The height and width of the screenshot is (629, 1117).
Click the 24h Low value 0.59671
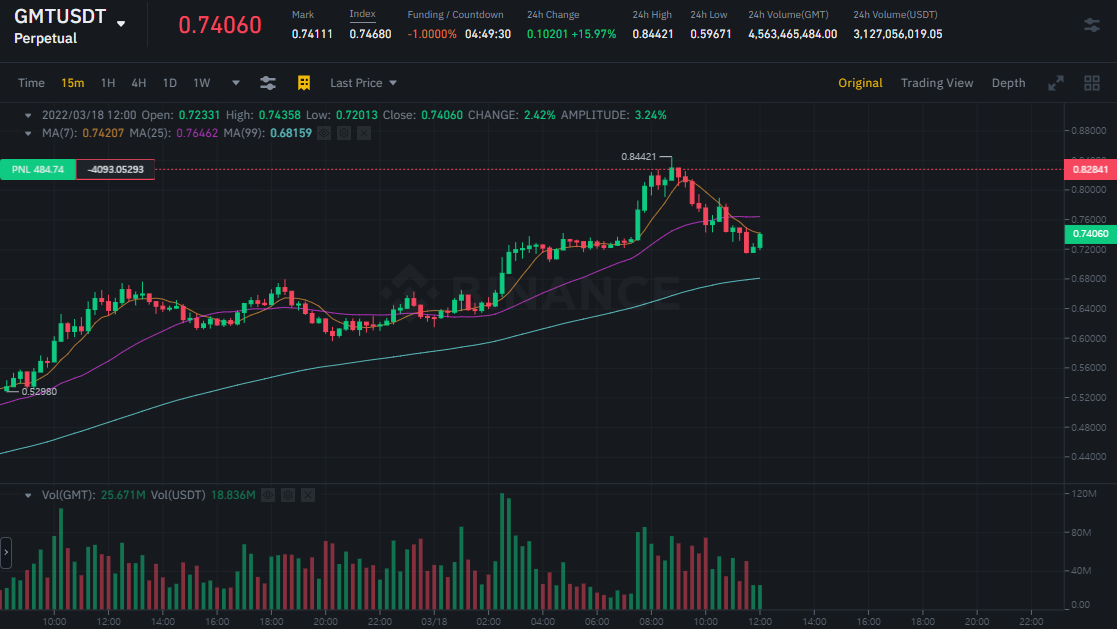[710, 34]
